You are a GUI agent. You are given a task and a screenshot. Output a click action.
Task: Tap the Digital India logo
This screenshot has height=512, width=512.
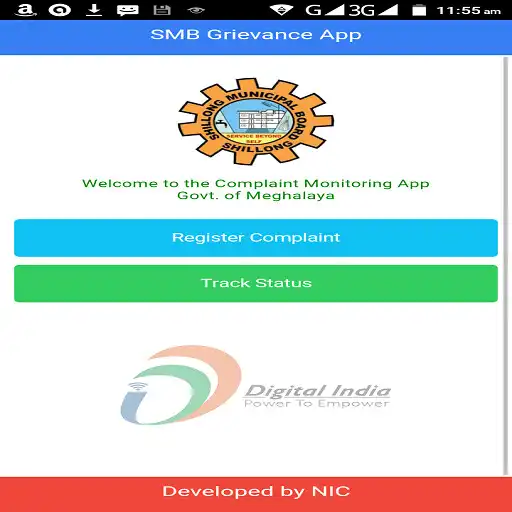point(255,385)
